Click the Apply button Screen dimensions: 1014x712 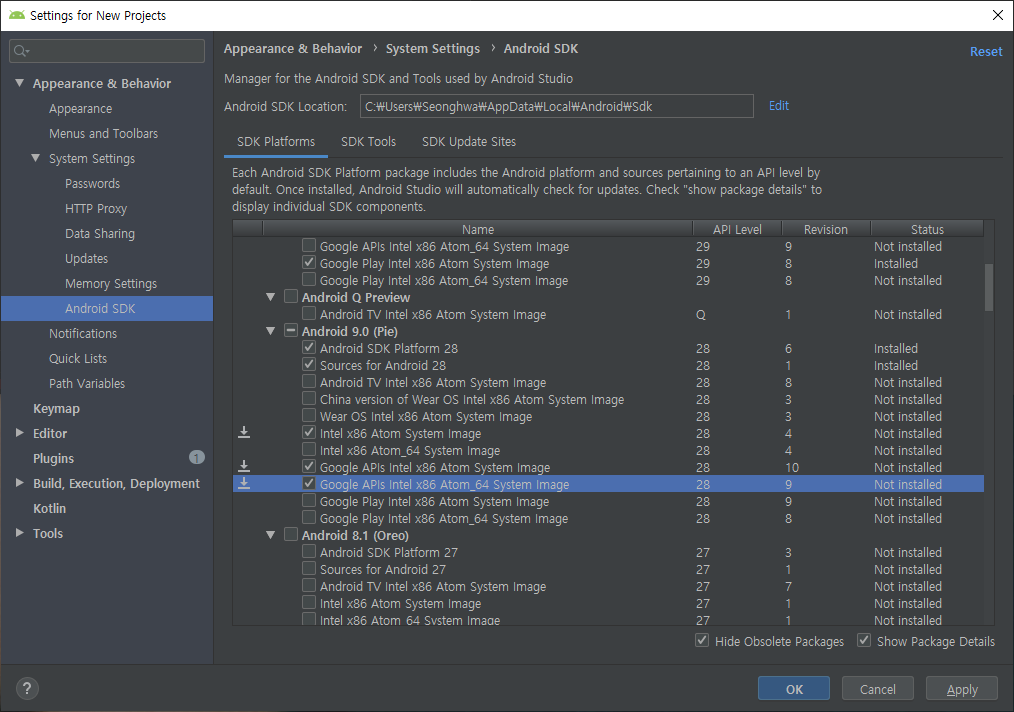click(962, 689)
